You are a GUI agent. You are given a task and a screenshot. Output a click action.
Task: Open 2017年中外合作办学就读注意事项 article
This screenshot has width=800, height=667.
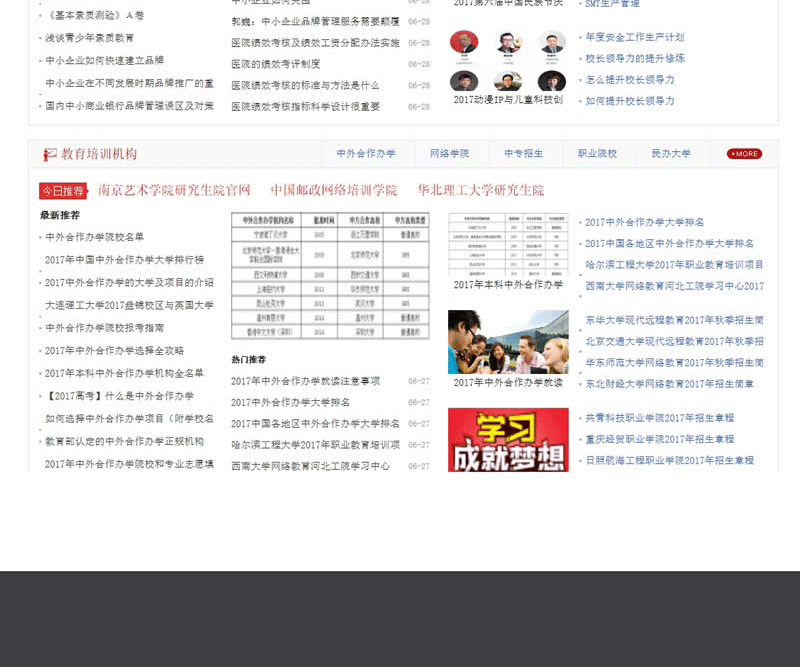(305, 381)
